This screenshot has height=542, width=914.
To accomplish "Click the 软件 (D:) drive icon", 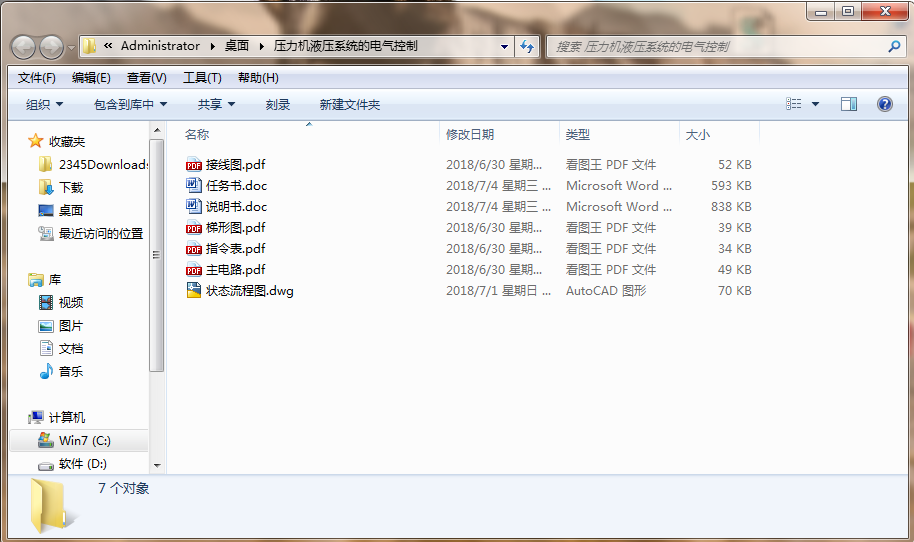I will coord(45,465).
